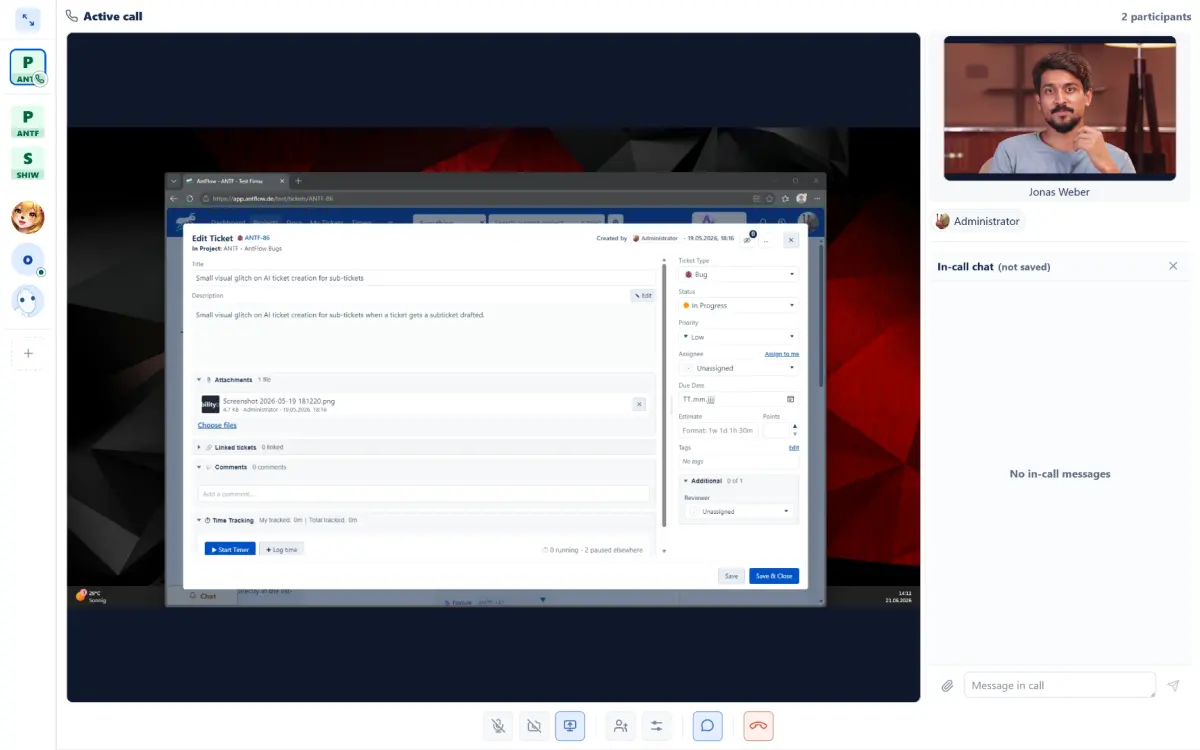This screenshot has height=750, width=1200.
Task: Hang up with the red phone button
Action: (x=758, y=726)
